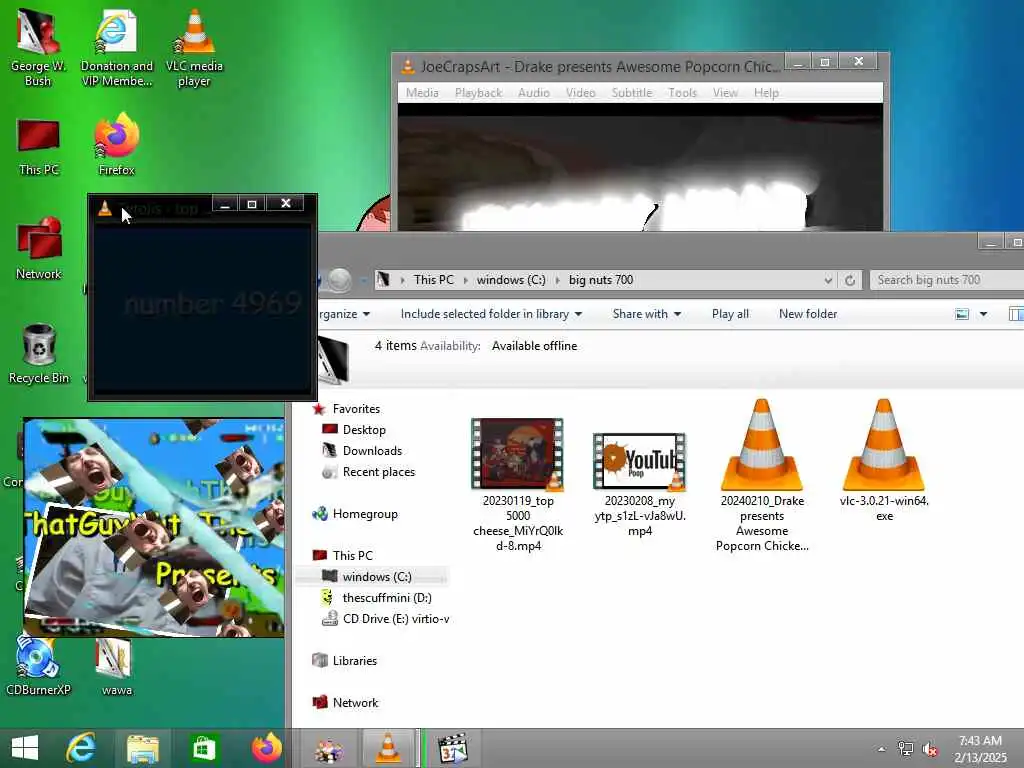The height and width of the screenshot is (768, 1024).
Task: Open Firefox from the taskbar
Action: click(266, 748)
